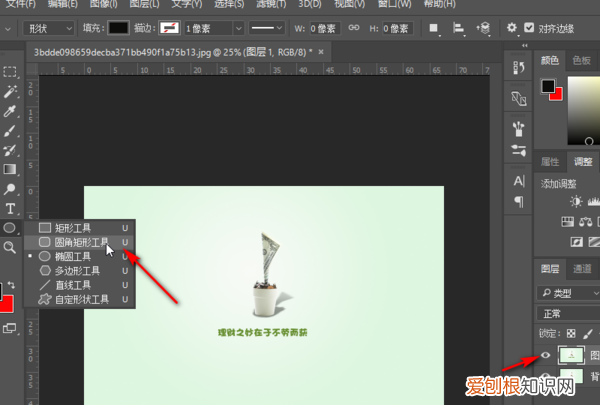Click the color panel foreground swatch
The width and height of the screenshot is (600, 405).
(x=548, y=86)
